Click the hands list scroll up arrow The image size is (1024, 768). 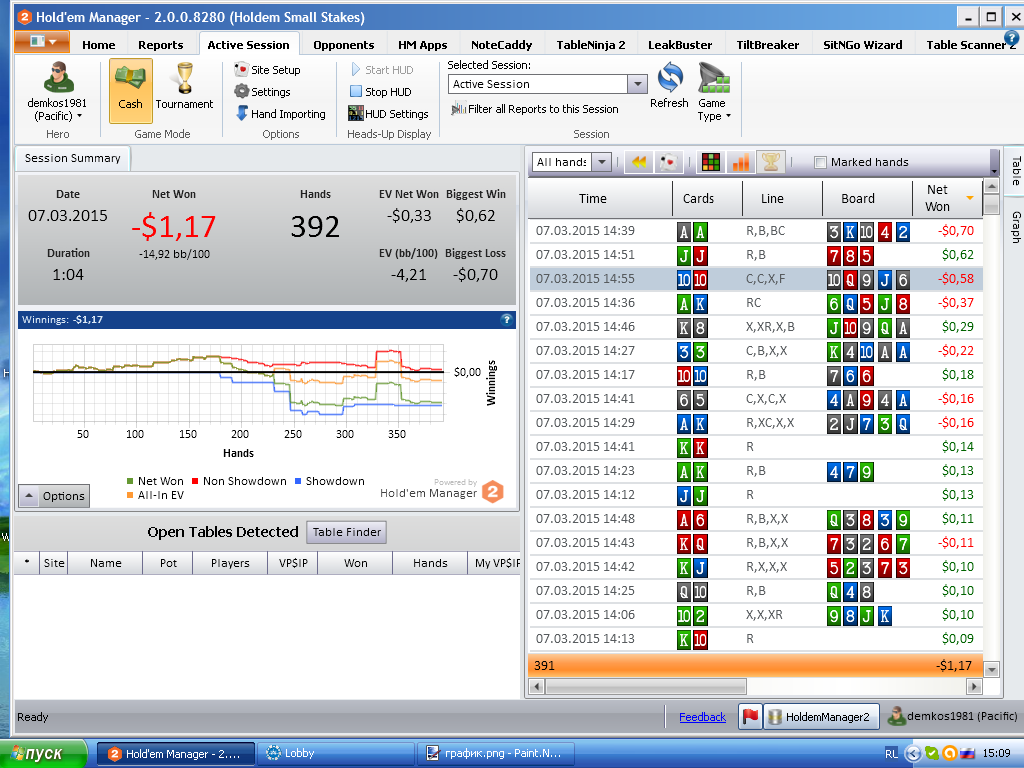tap(991, 187)
